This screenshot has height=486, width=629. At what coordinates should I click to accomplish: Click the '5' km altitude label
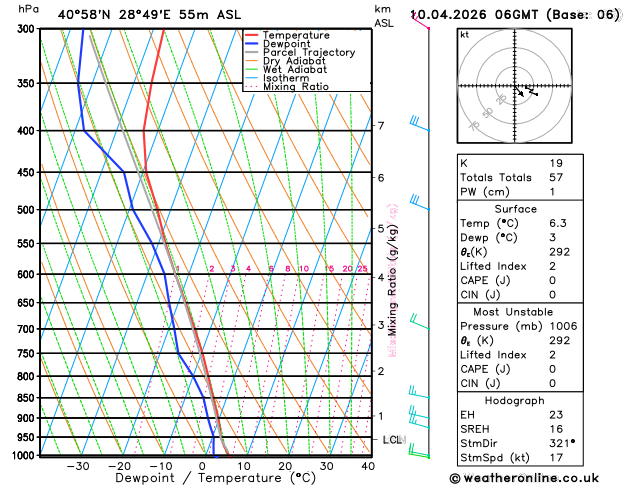(381, 229)
